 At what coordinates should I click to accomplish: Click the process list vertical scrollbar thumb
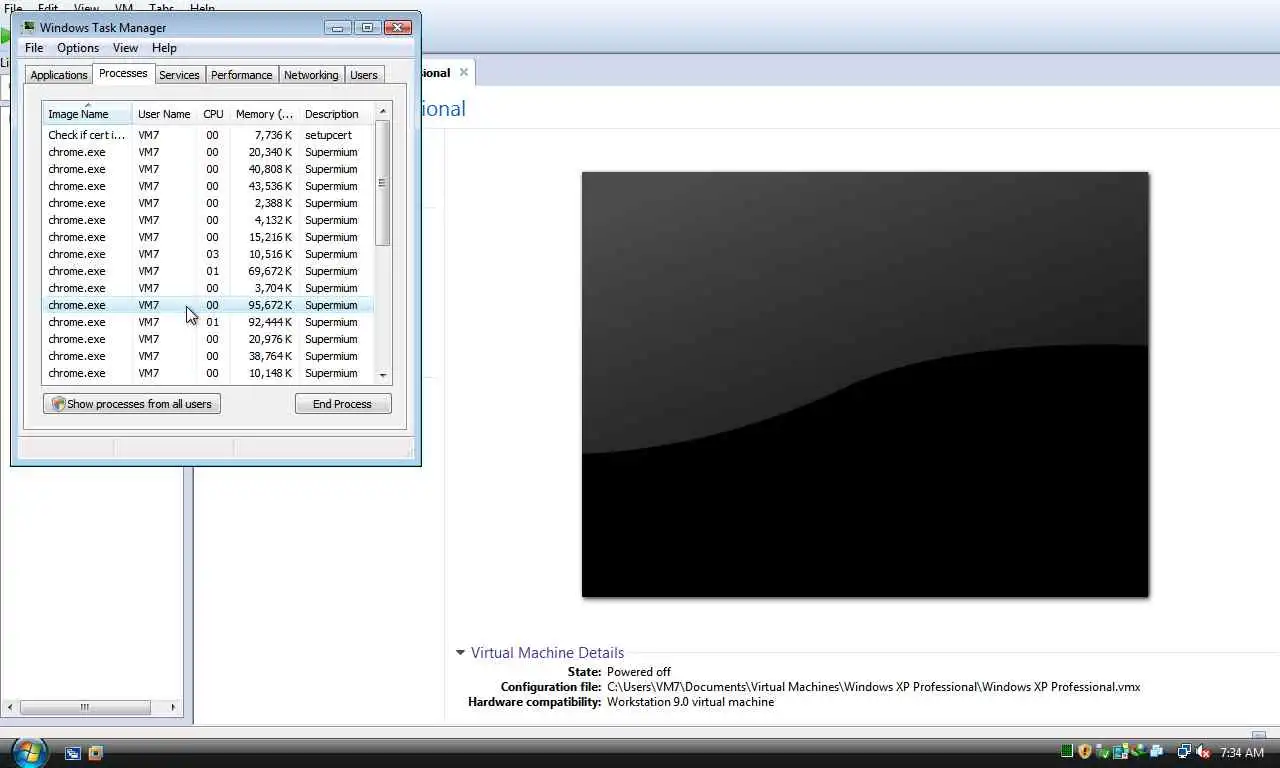[x=382, y=183]
